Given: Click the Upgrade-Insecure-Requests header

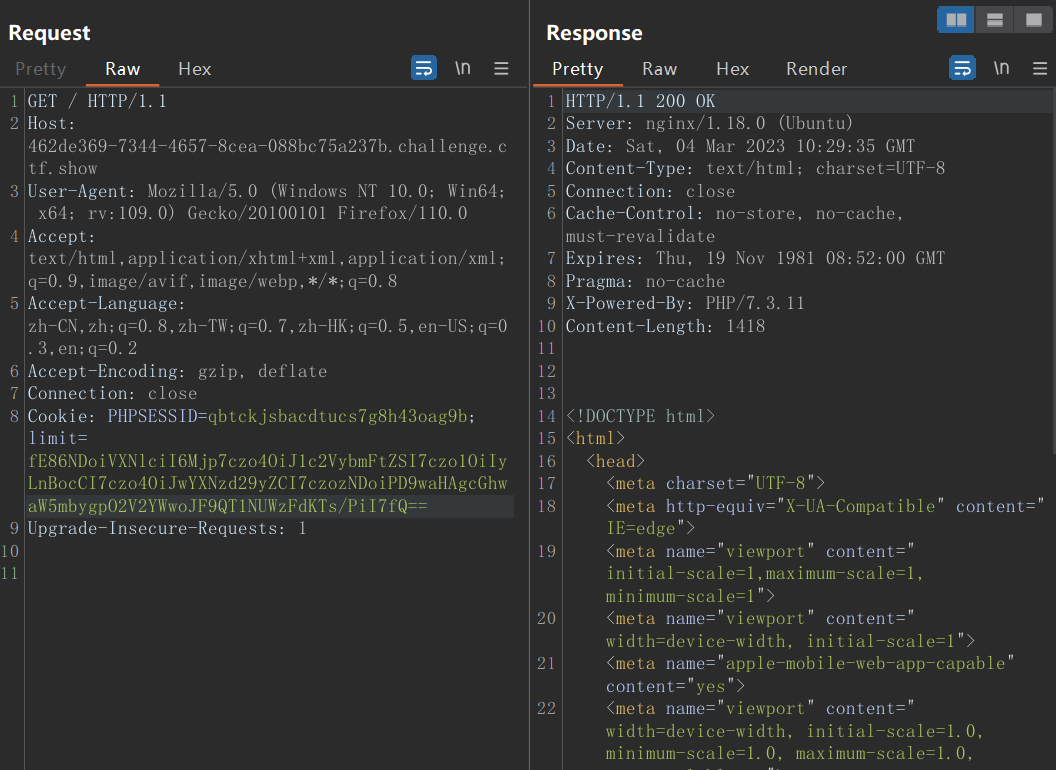Looking at the screenshot, I should (167, 528).
